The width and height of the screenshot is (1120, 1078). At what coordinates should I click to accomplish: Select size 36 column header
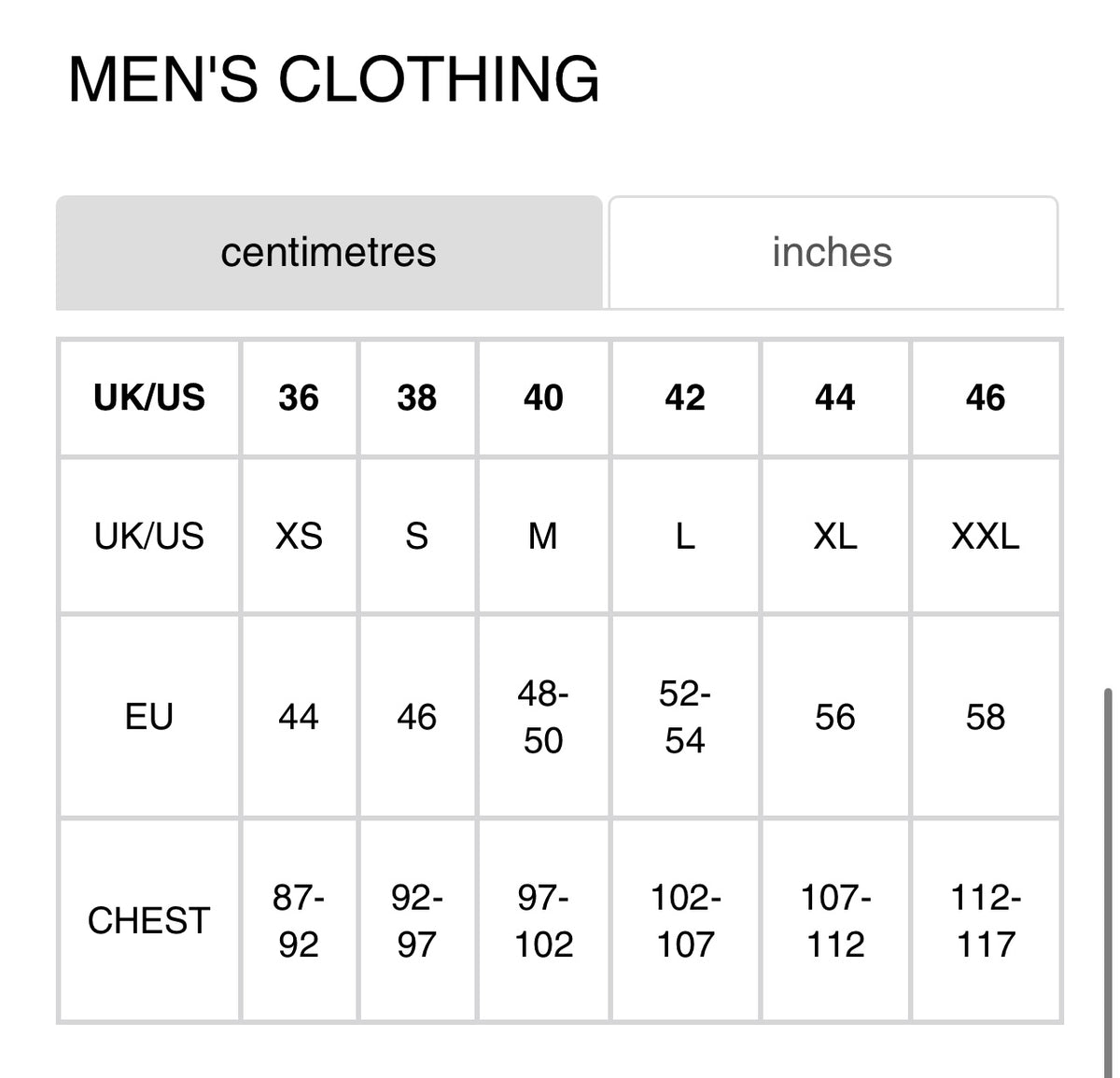coord(299,399)
